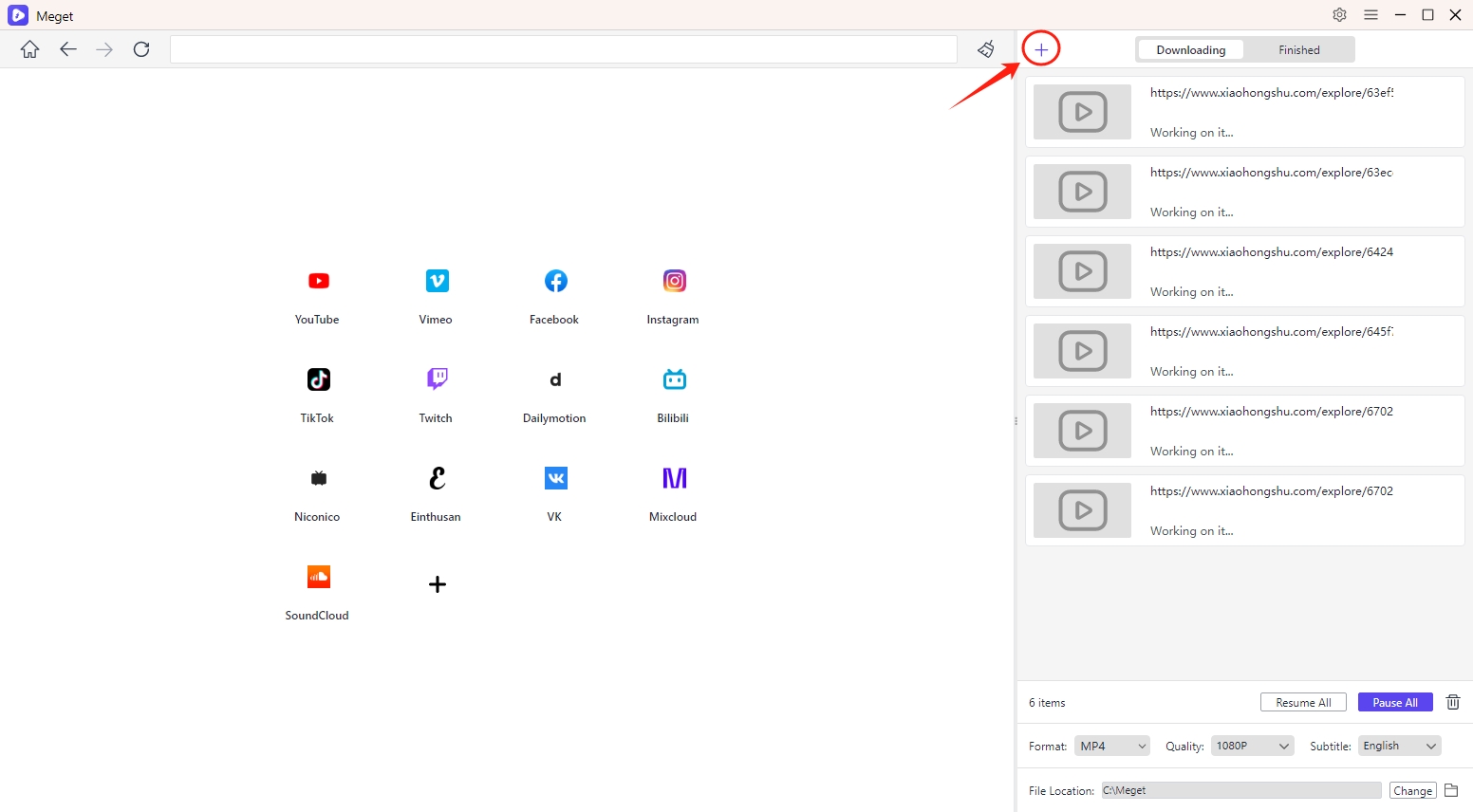
Task: Click Resume All button
Action: click(x=1303, y=703)
